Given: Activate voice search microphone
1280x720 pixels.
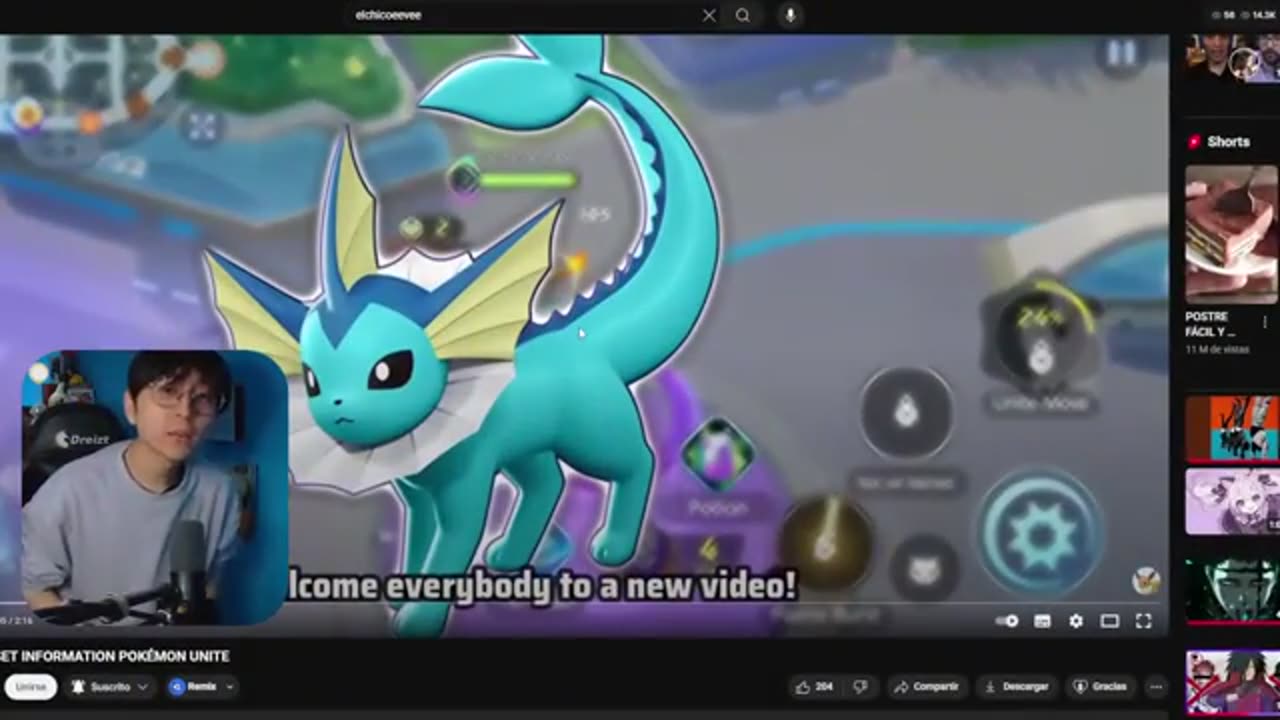Looking at the screenshot, I should click(790, 15).
